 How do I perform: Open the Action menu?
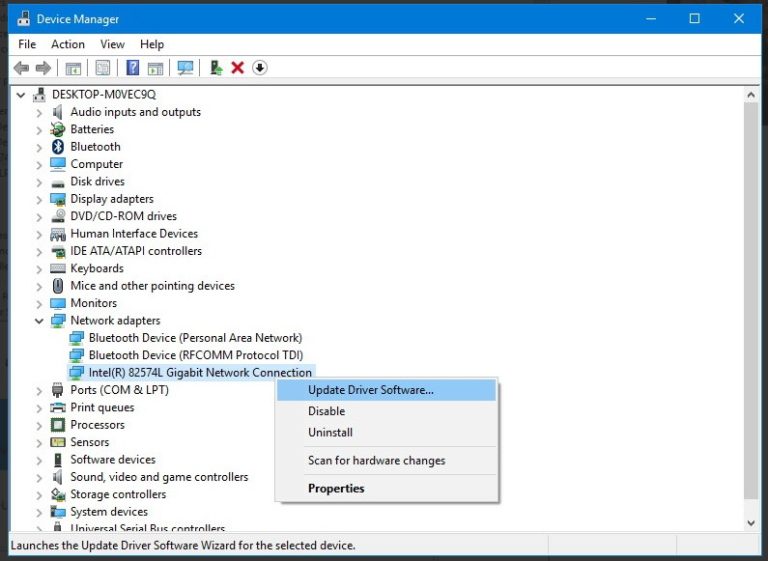pos(68,44)
